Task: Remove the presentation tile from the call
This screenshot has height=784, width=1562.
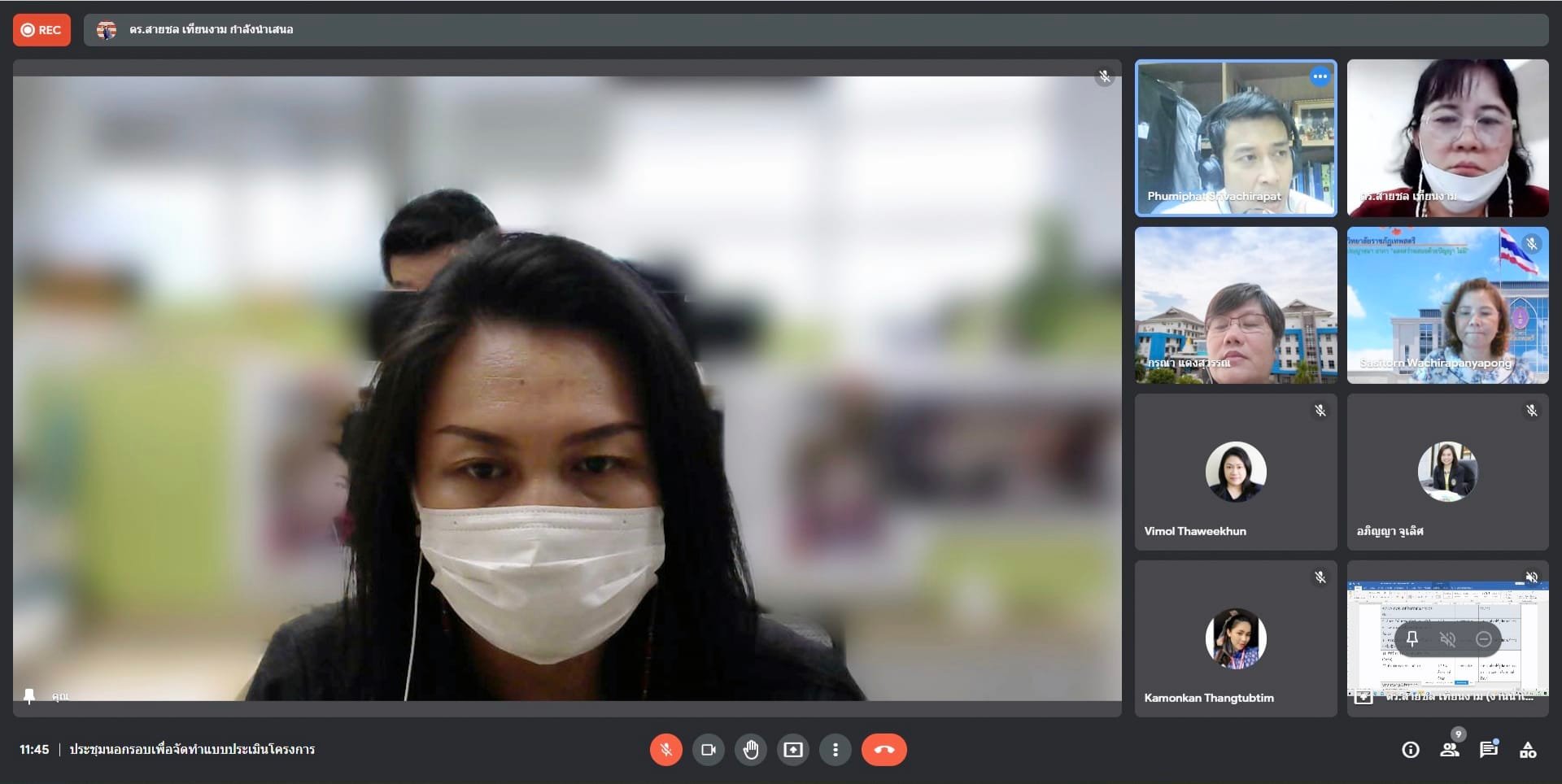Action: point(1484,639)
